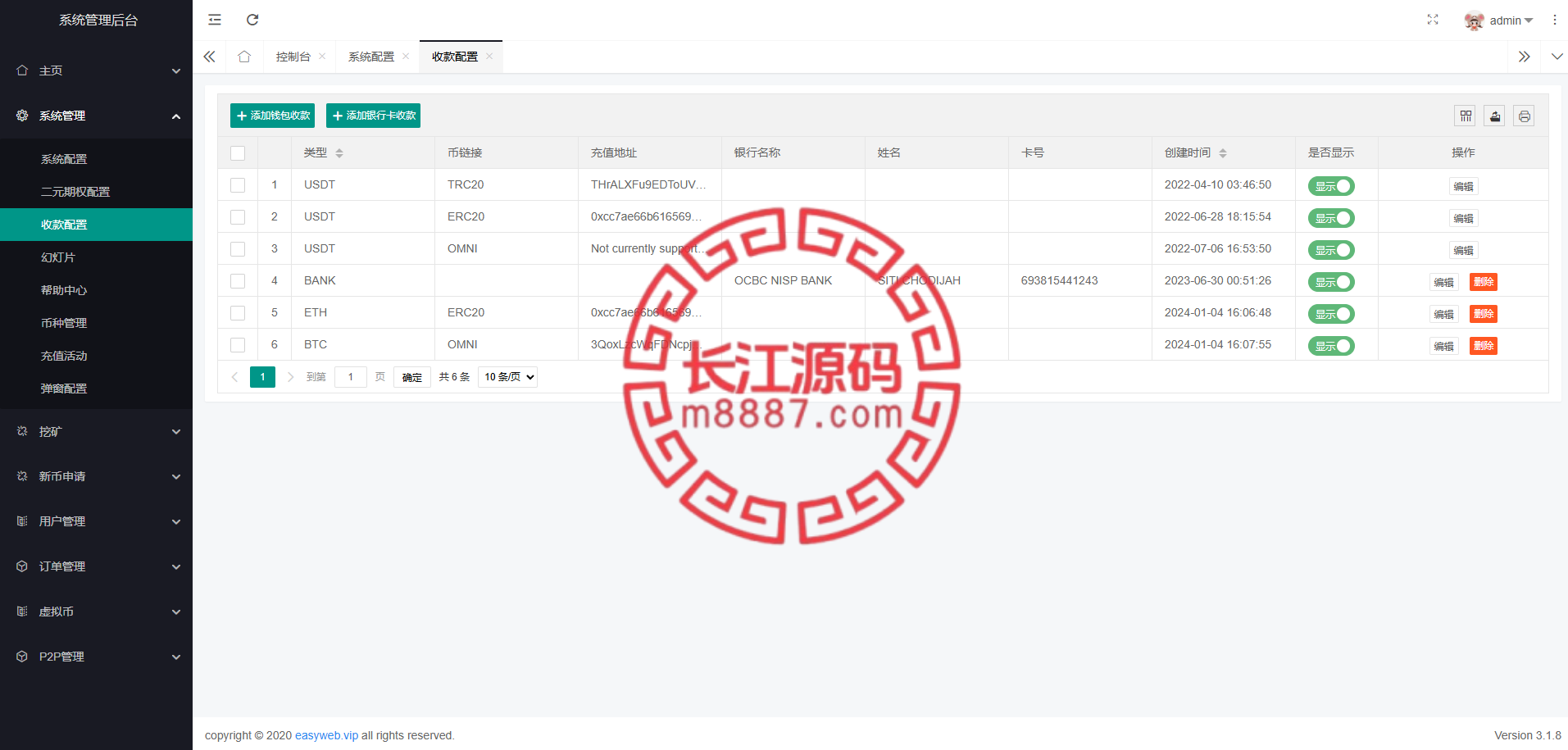Open 幻灯片 in the sidebar
Viewport: 1568px width, 750px height.
tap(96, 257)
